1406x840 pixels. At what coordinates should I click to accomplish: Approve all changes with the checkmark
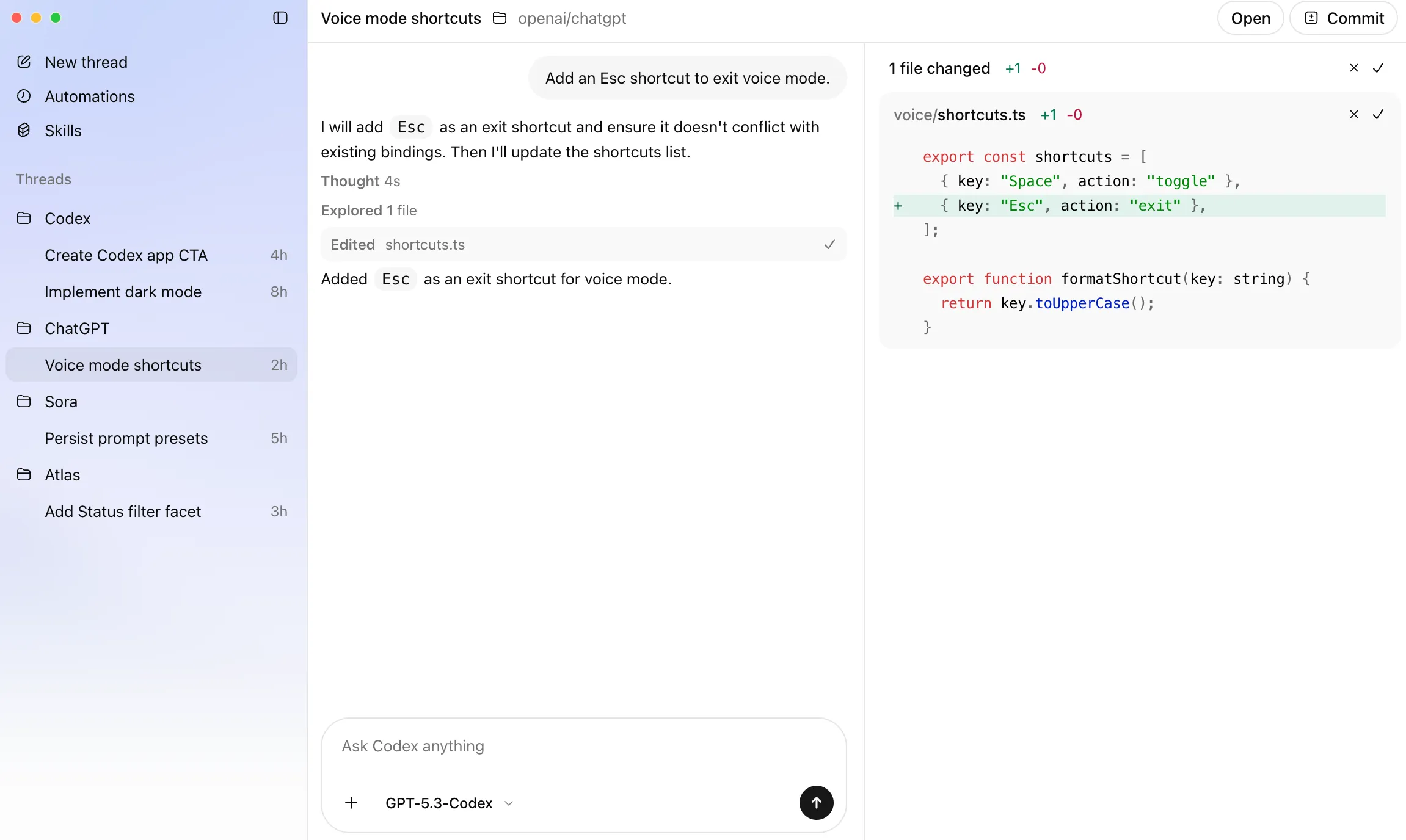click(1379, 68)
